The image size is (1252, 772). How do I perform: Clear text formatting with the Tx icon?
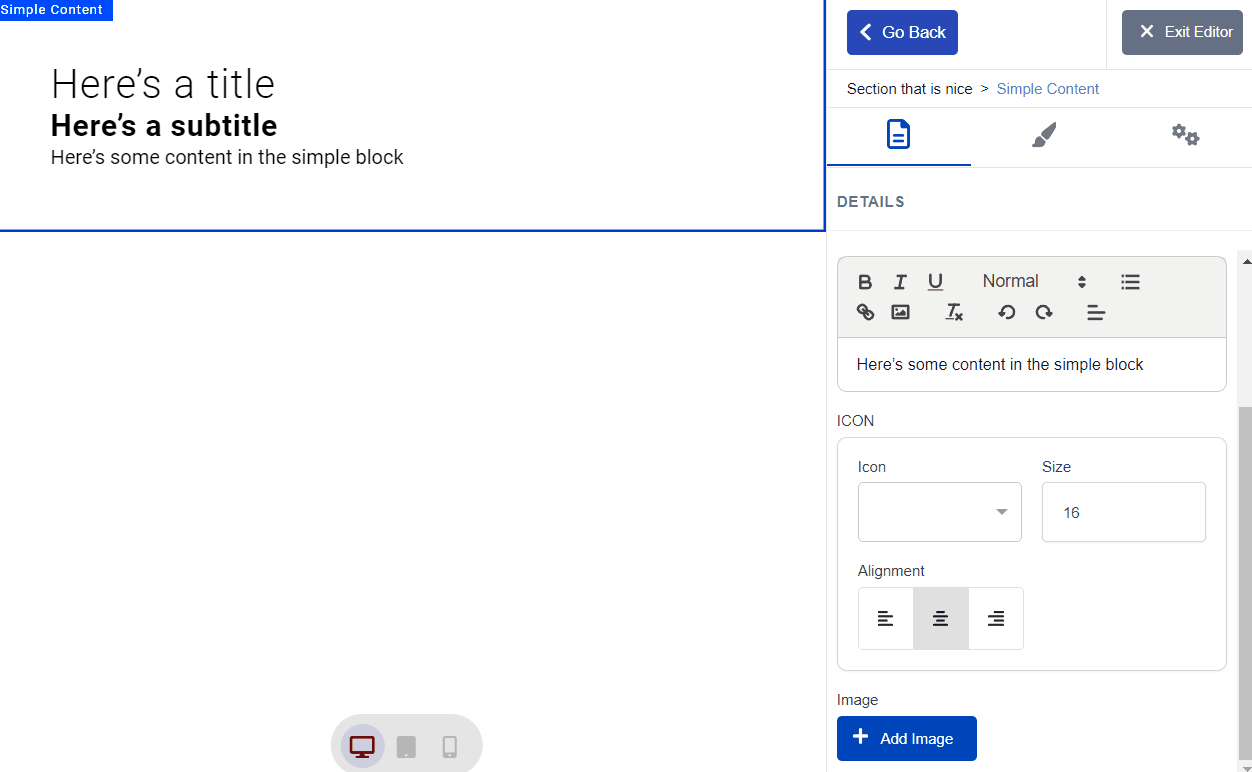pyautogui.click(x=953, y=312)
